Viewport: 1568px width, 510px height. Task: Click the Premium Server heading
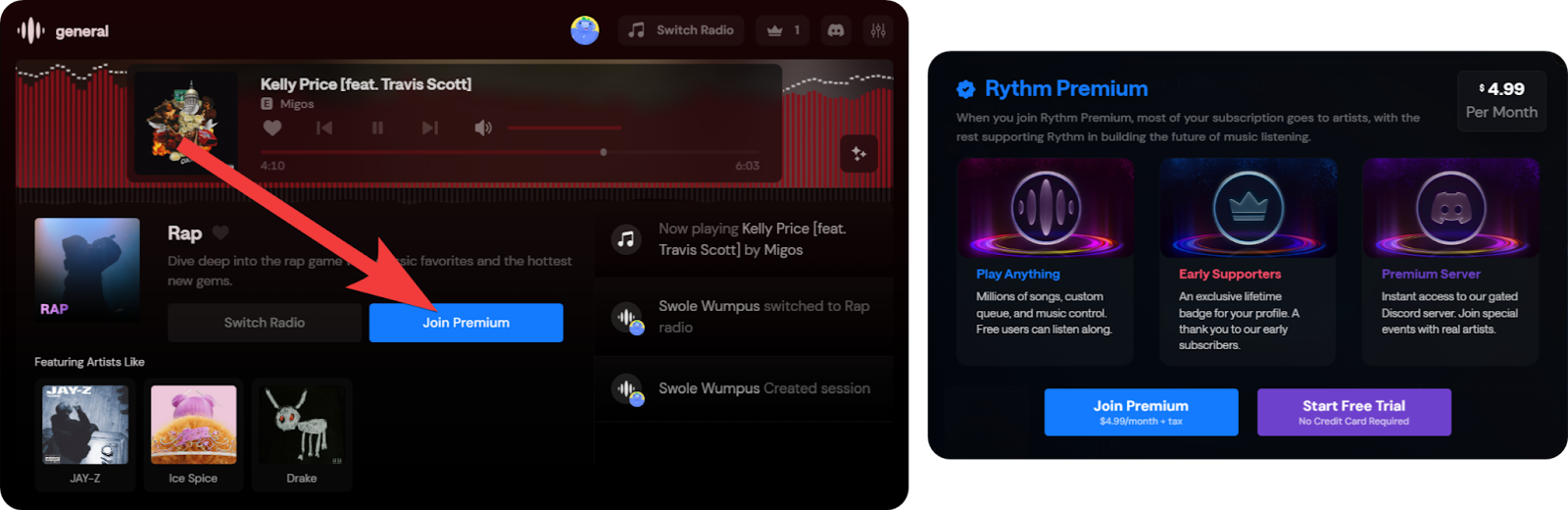(1431, 275)
